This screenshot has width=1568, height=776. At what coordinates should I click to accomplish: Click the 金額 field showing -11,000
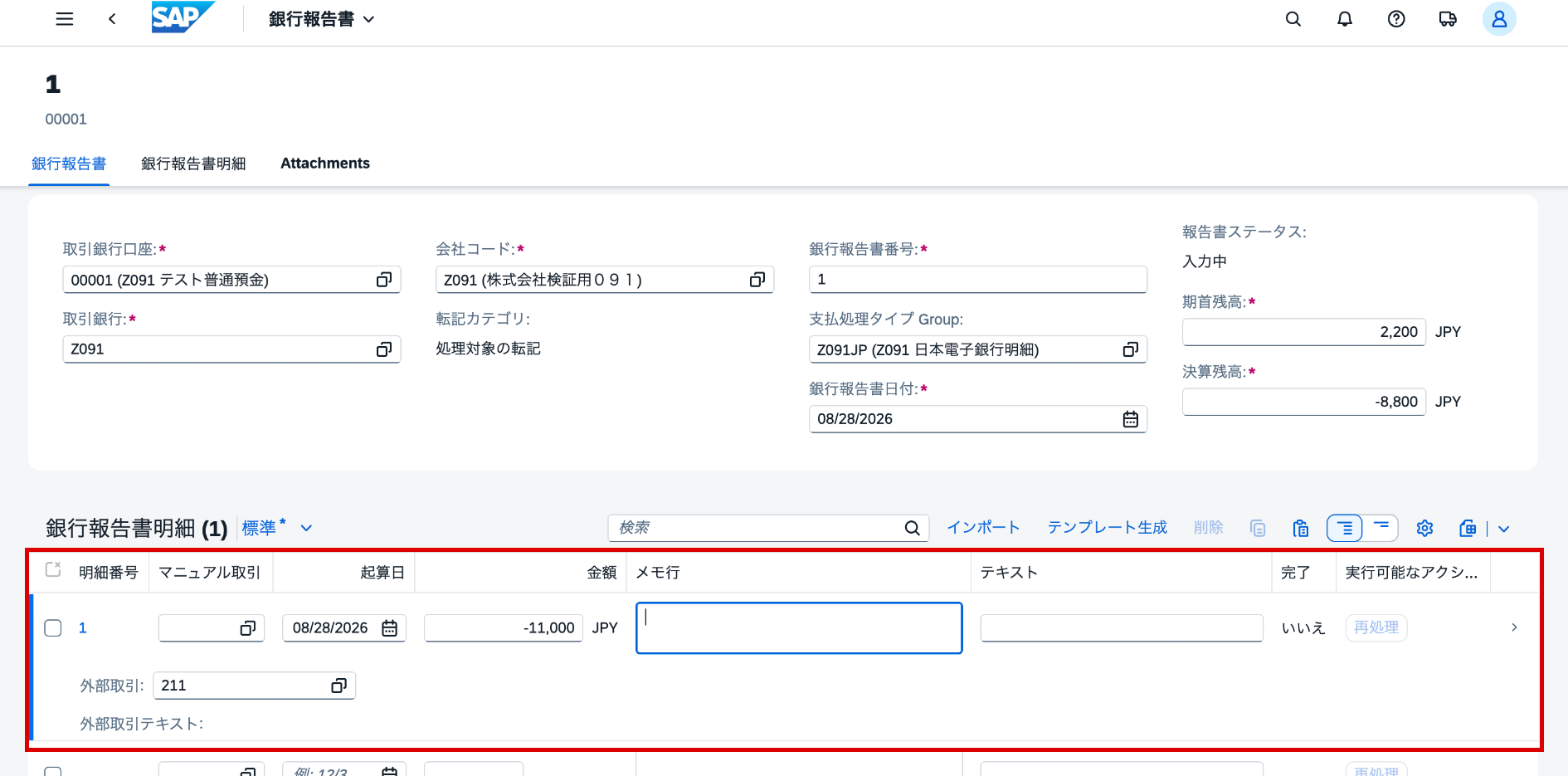[504, 628]
